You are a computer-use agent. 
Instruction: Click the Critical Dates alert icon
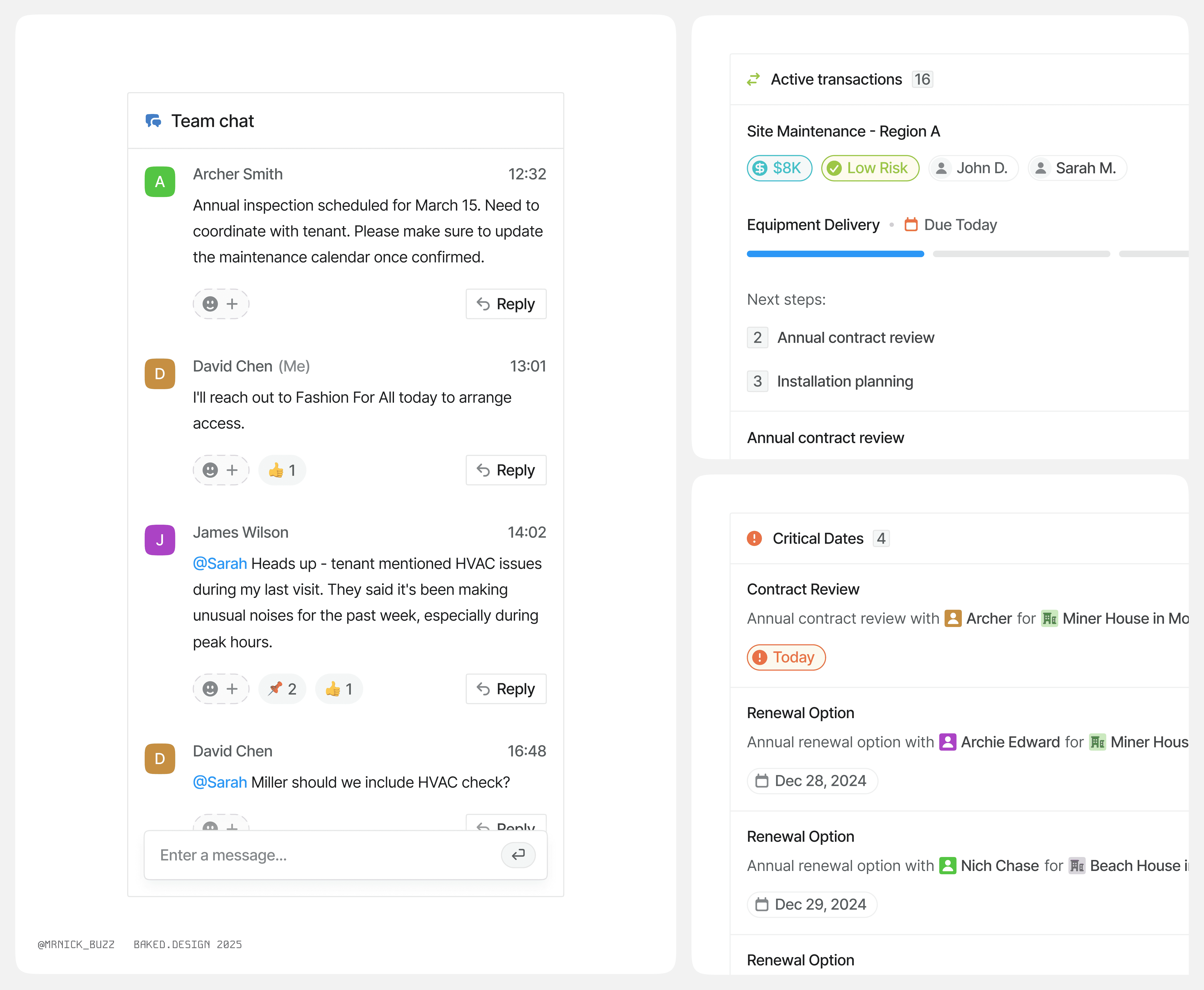[x=754, y=538]
